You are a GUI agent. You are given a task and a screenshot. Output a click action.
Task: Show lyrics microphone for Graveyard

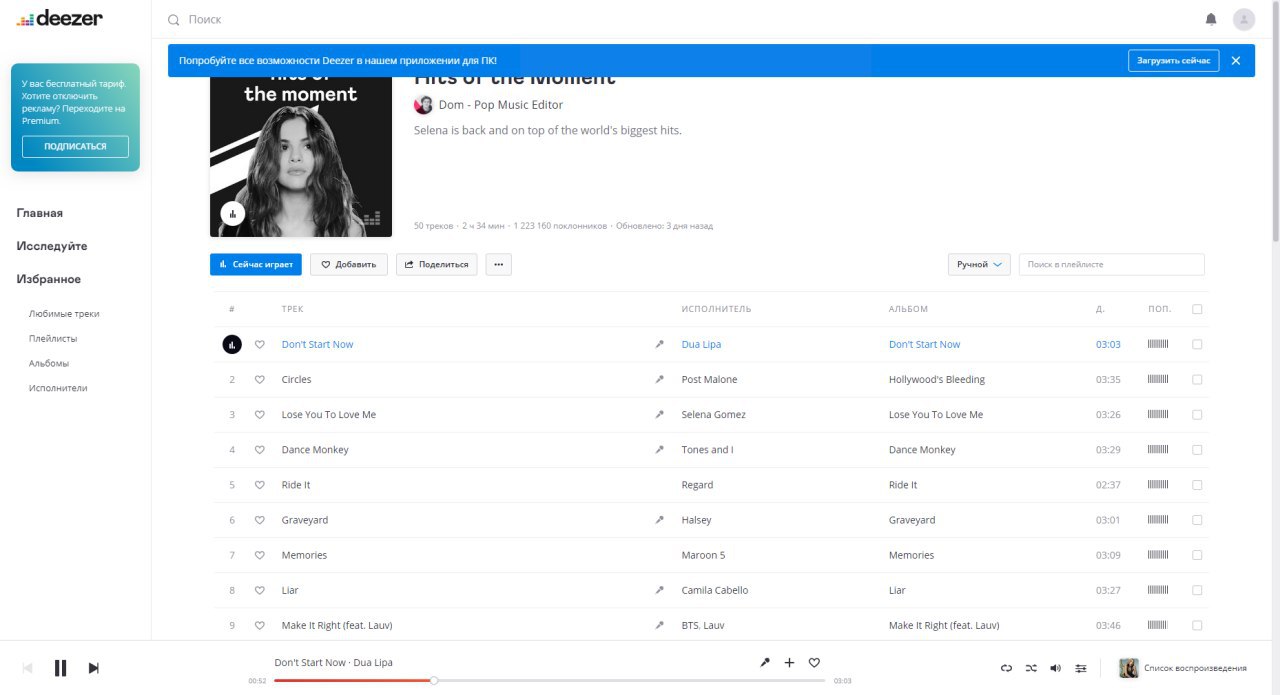(x=659, y=520)
